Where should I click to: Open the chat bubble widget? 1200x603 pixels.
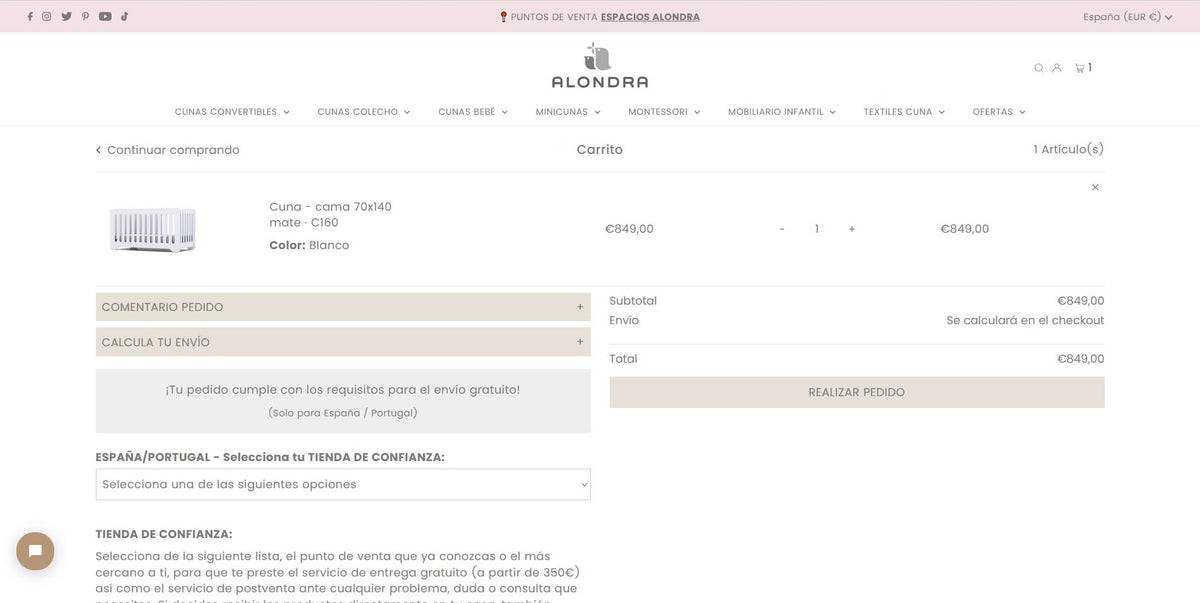click(35, 551)
